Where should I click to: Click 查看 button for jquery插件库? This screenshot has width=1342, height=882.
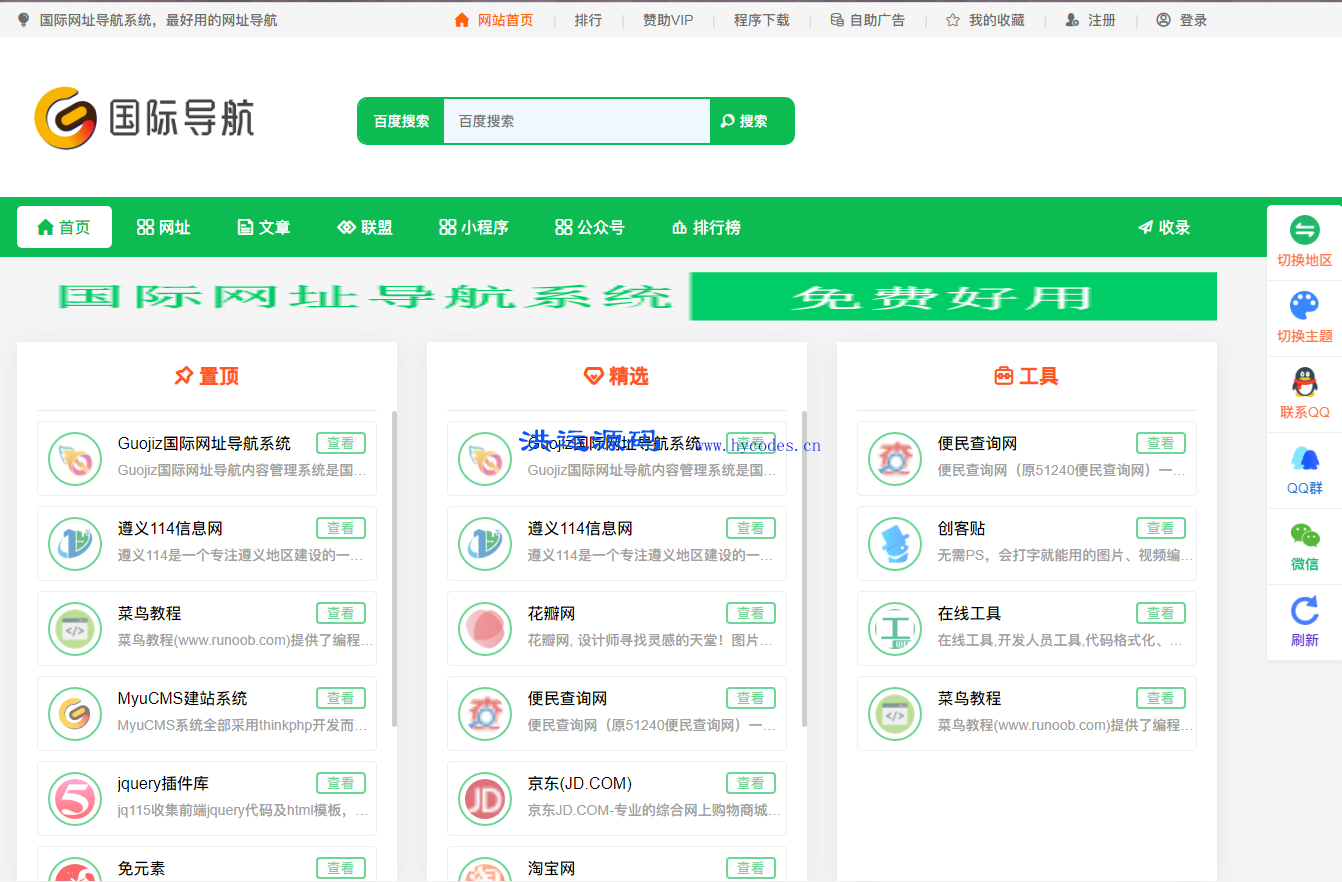(341, 783)
